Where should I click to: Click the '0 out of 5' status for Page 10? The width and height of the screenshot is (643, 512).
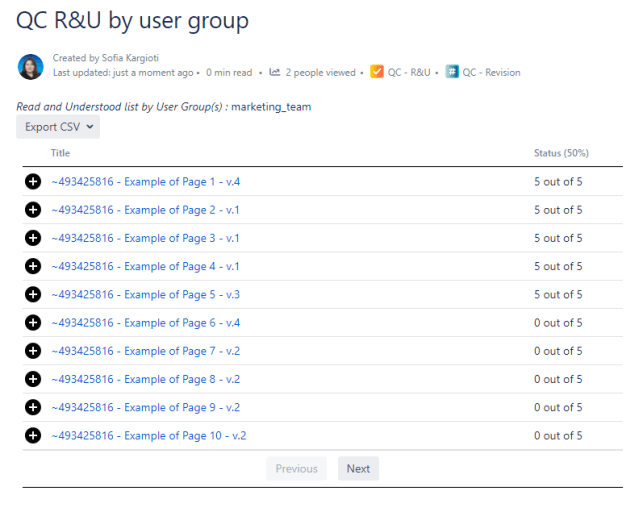tap(558, 435)
